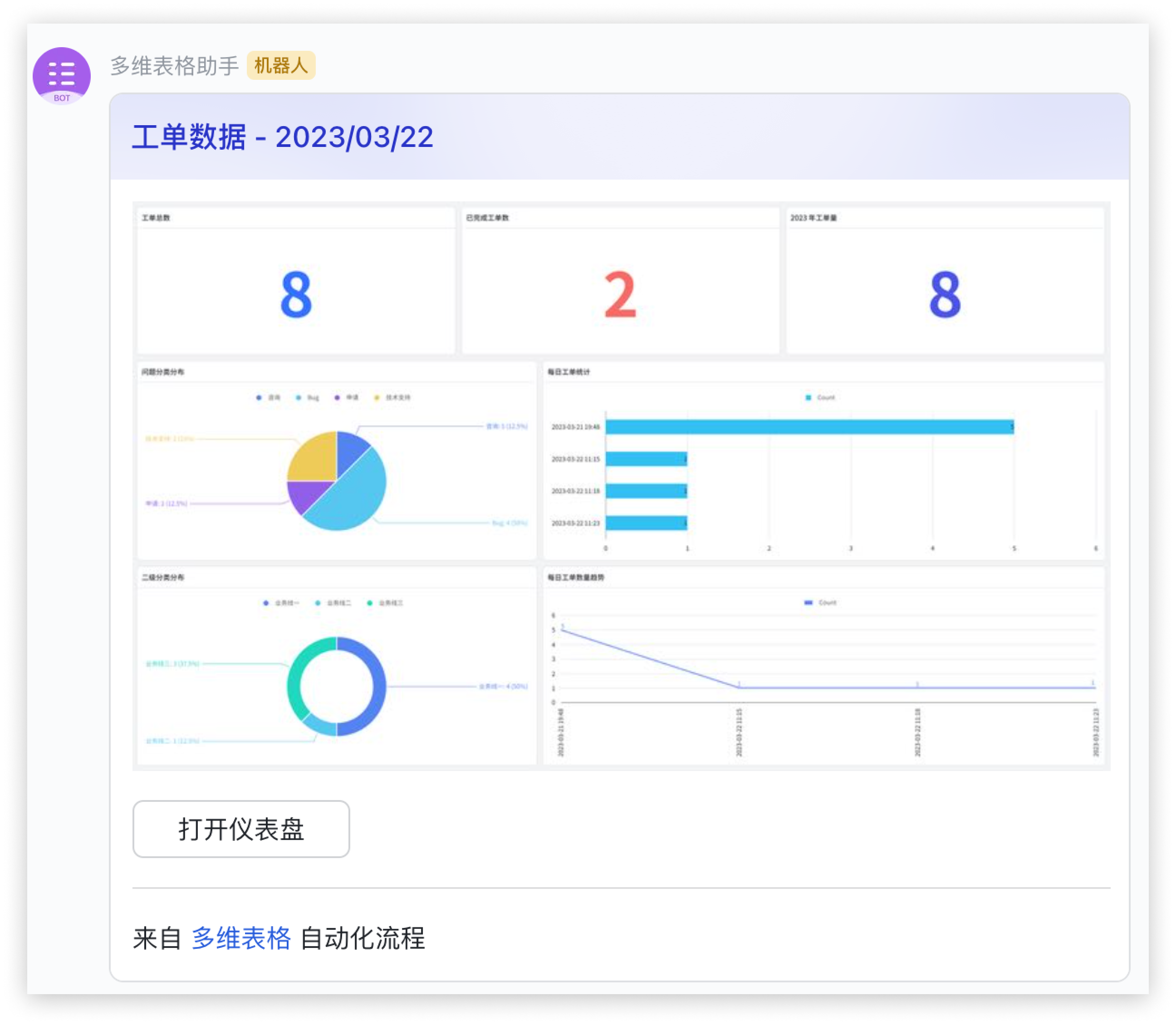1176x1025 pixels.
Task: Click the red number 2 in 已完成工单数 card
Action: click(620, 294)
